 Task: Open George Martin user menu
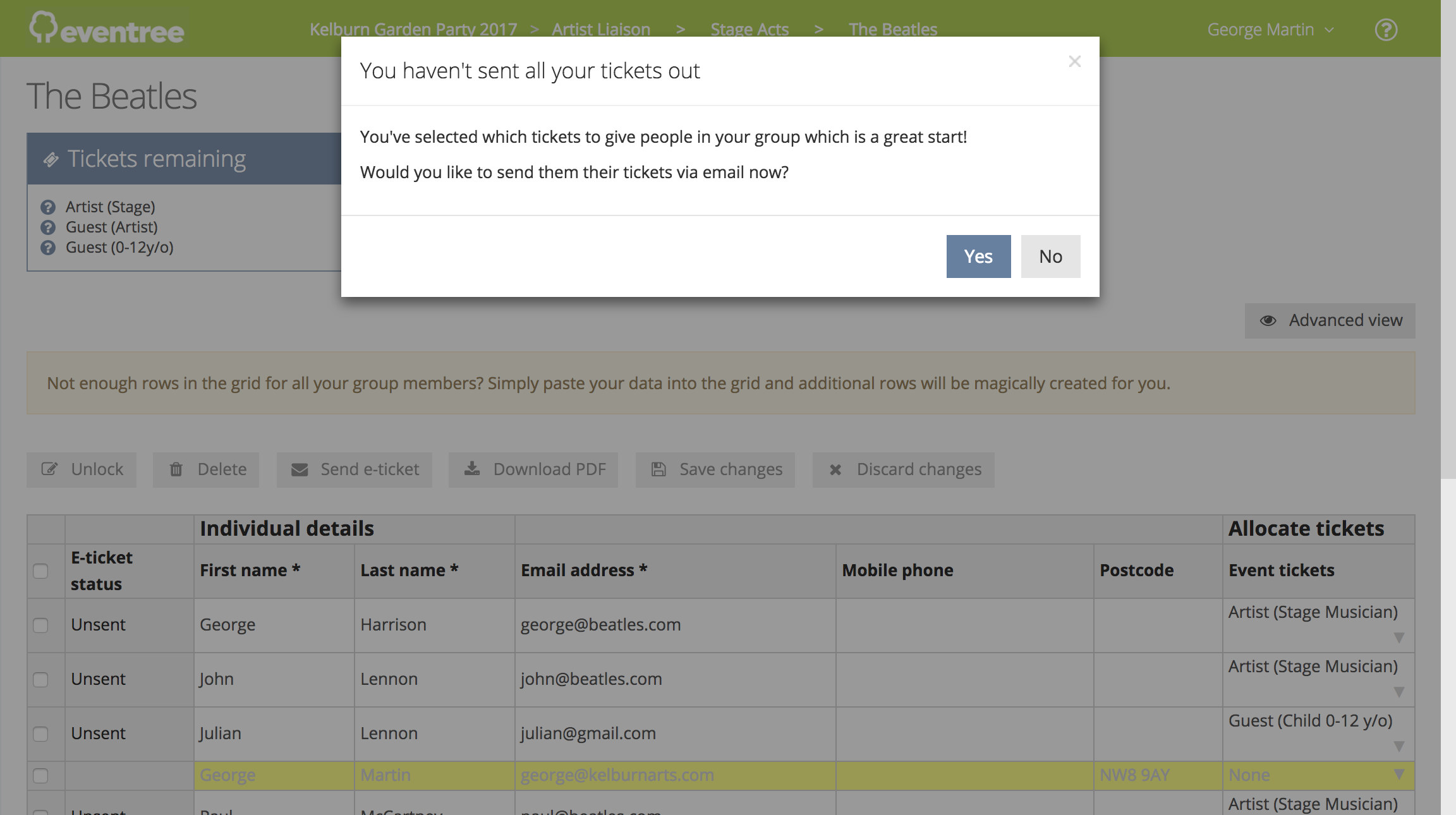(x=1270, y=30)
